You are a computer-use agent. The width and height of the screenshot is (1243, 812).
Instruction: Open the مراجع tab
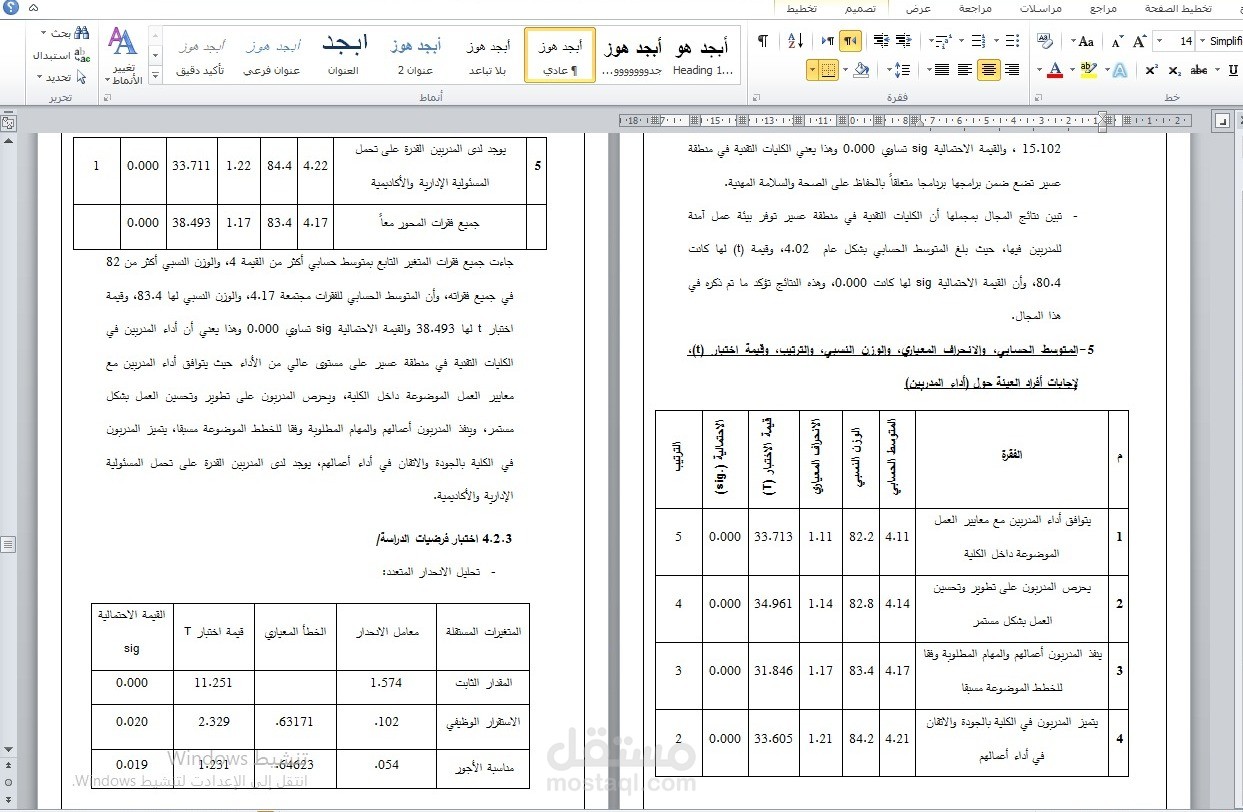(1104, 8)
